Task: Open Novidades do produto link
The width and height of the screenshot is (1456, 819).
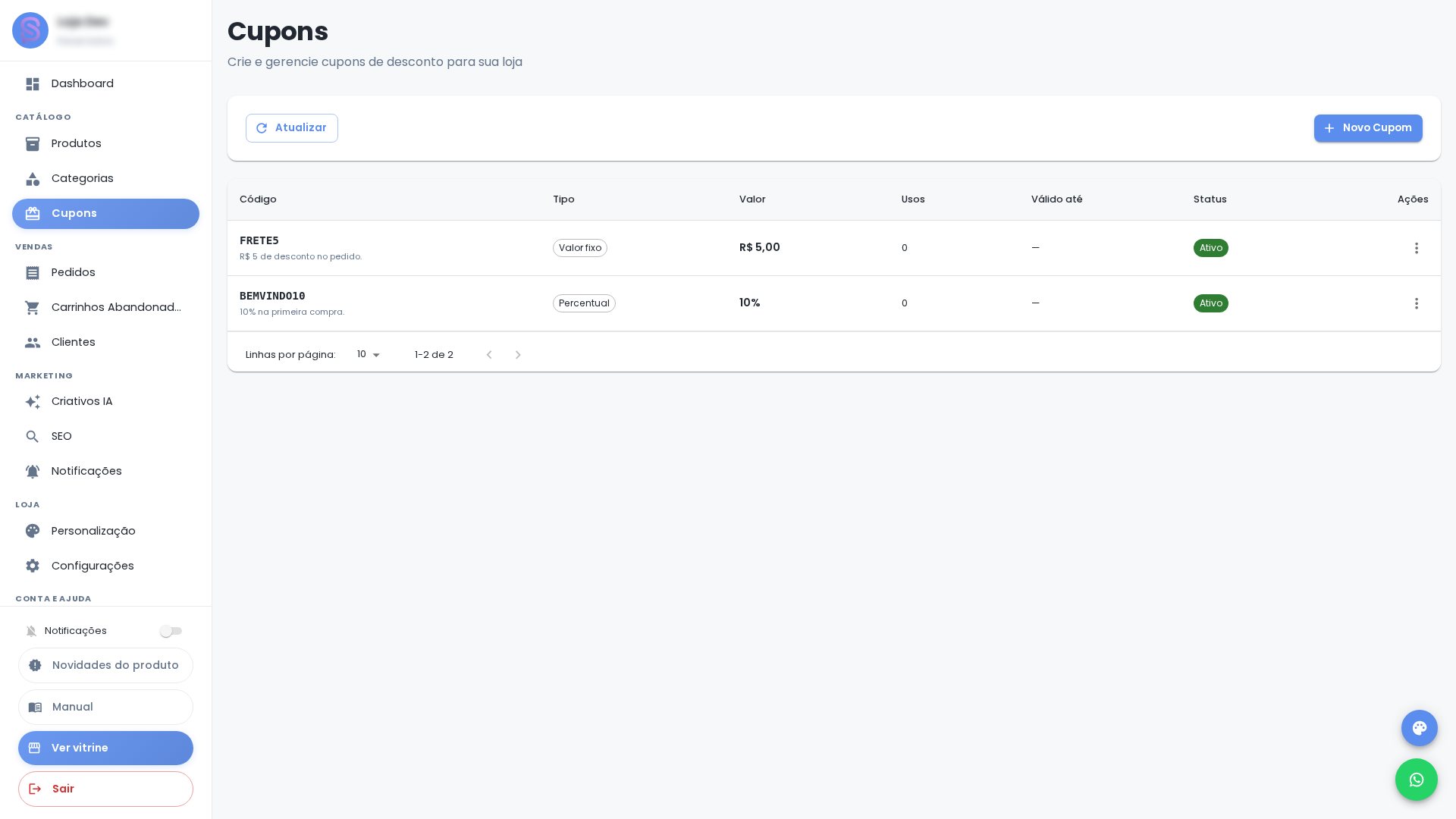Action: pos(105,665)
